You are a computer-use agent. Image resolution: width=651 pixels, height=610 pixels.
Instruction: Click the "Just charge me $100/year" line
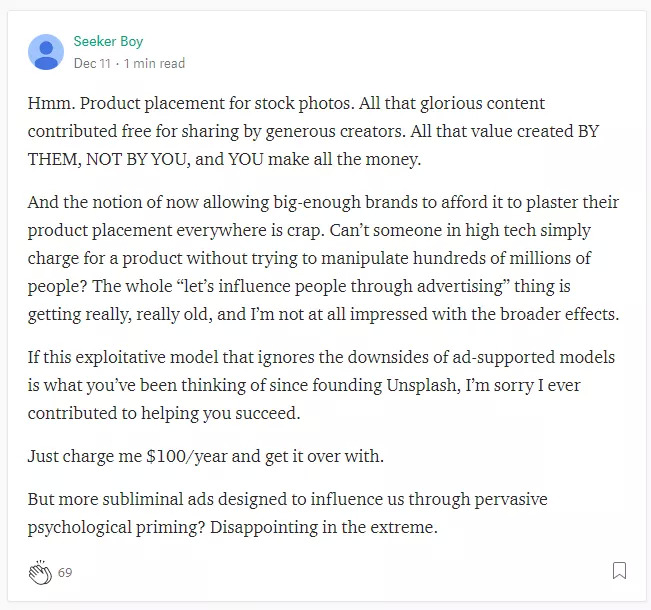click(x=205, y=456)
